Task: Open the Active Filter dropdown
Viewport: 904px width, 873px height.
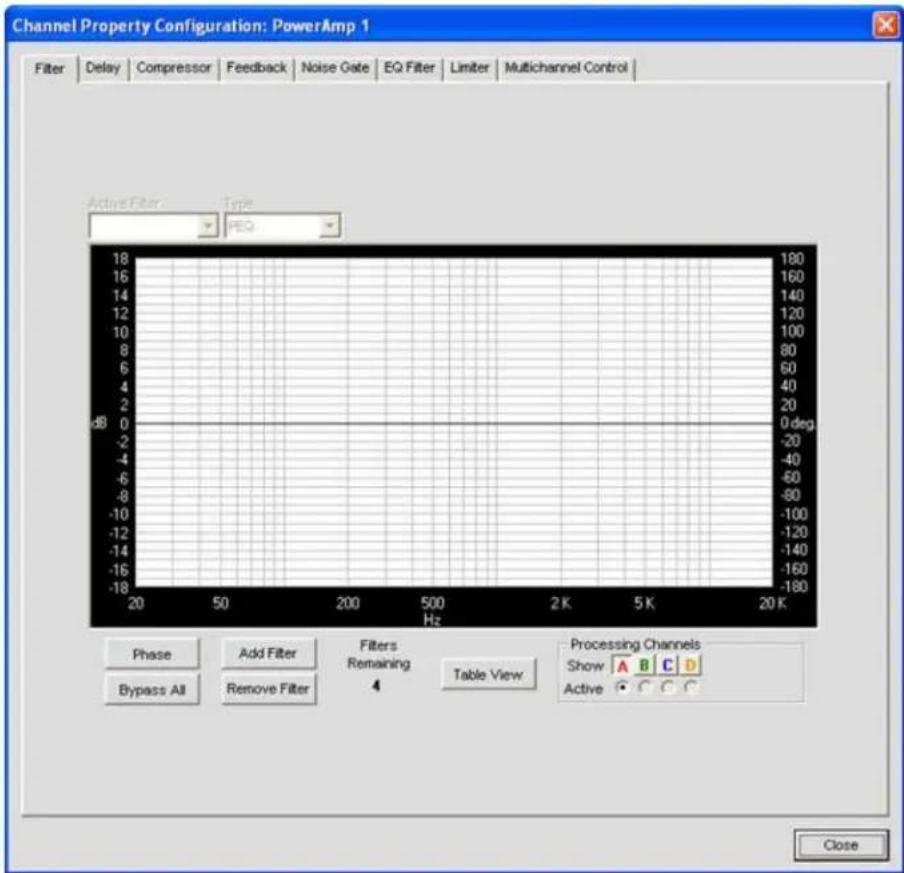Action: tap(153, 225)
